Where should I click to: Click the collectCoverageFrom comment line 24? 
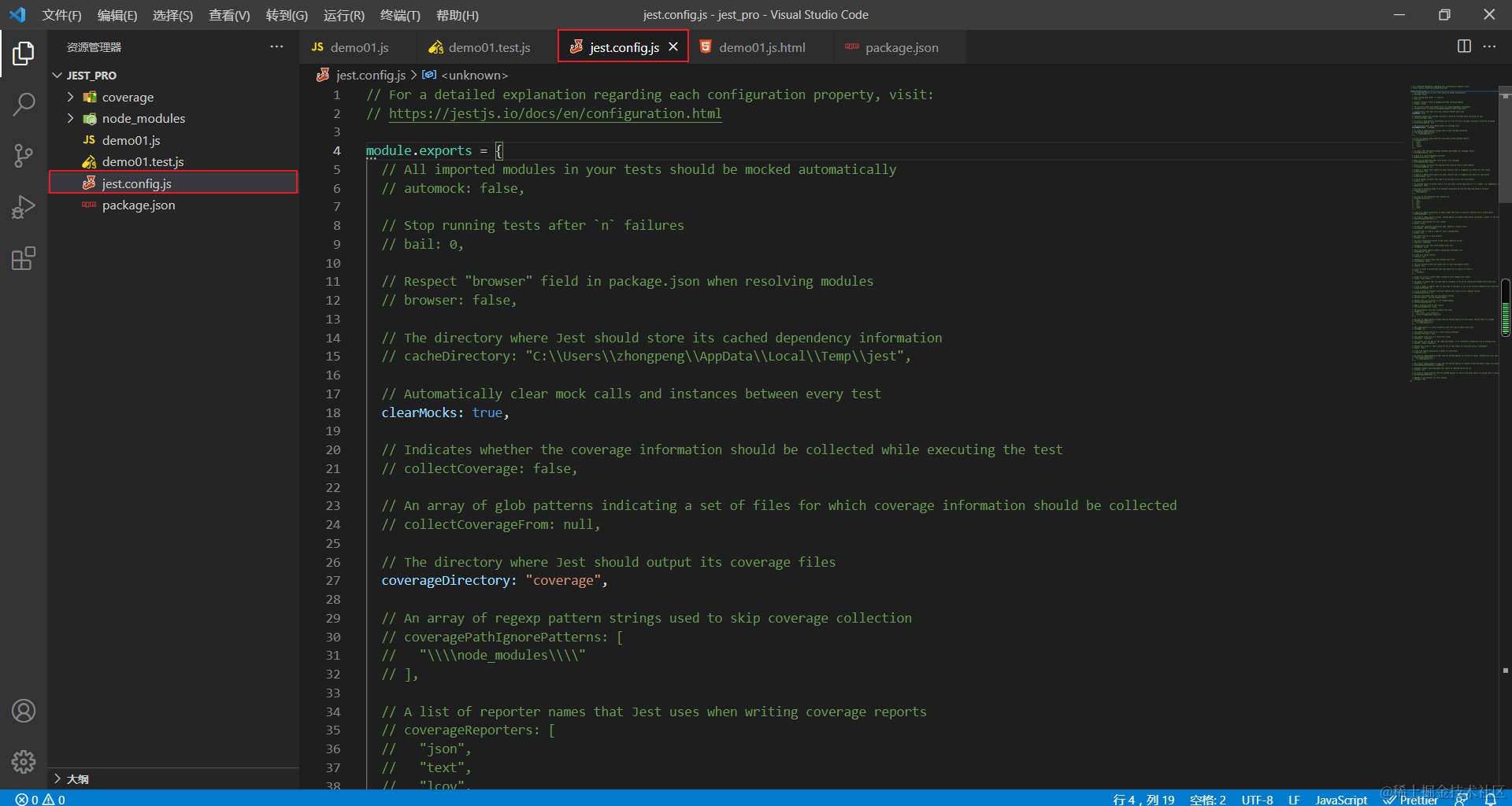tap(491, 524)
